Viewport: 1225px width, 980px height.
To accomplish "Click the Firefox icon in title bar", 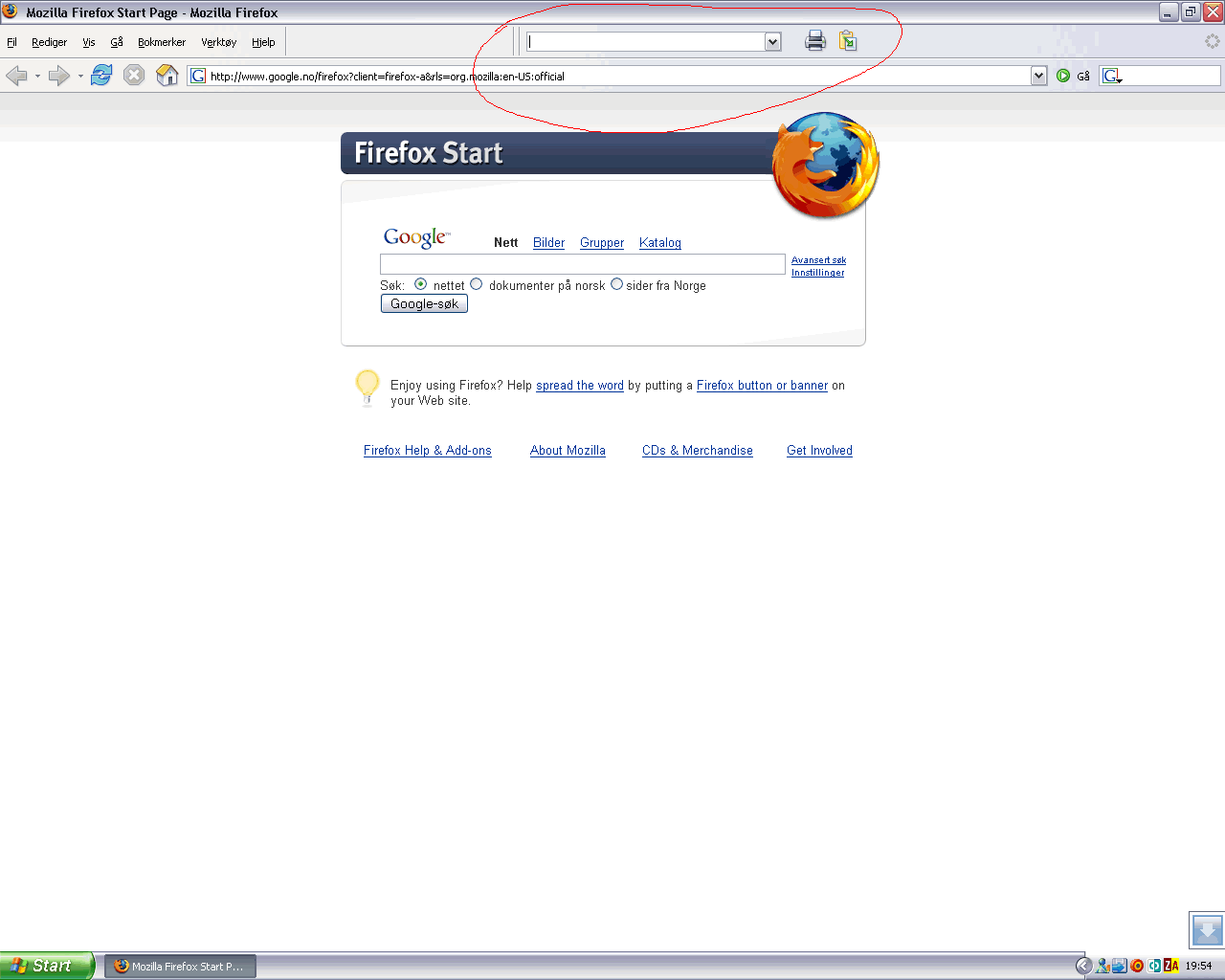I will coord(11,11).
